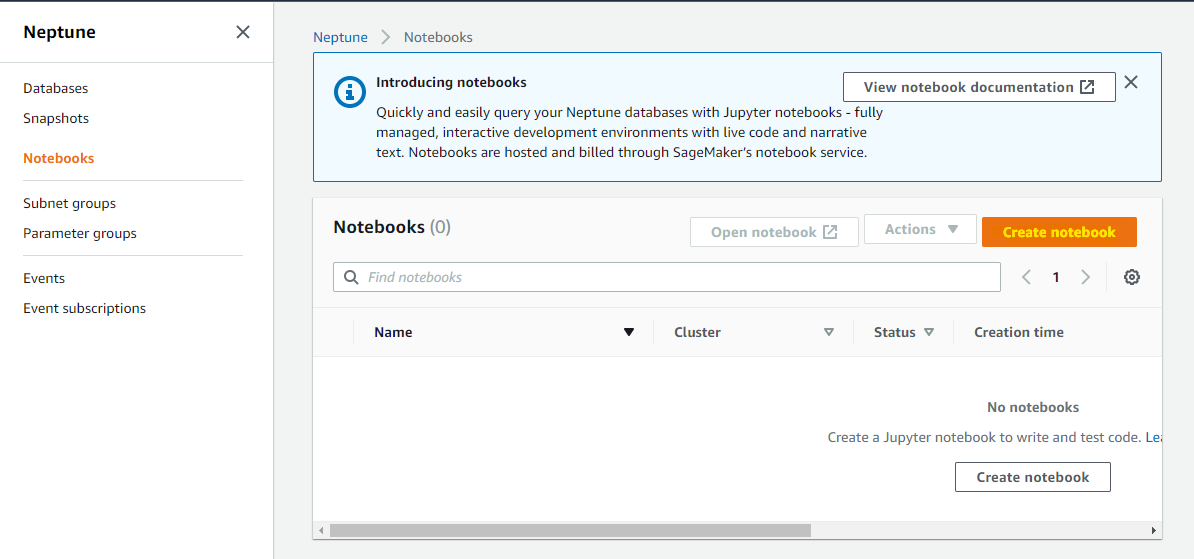
Task: Click the horizontal scrollbar thumb
Action: 570,530
